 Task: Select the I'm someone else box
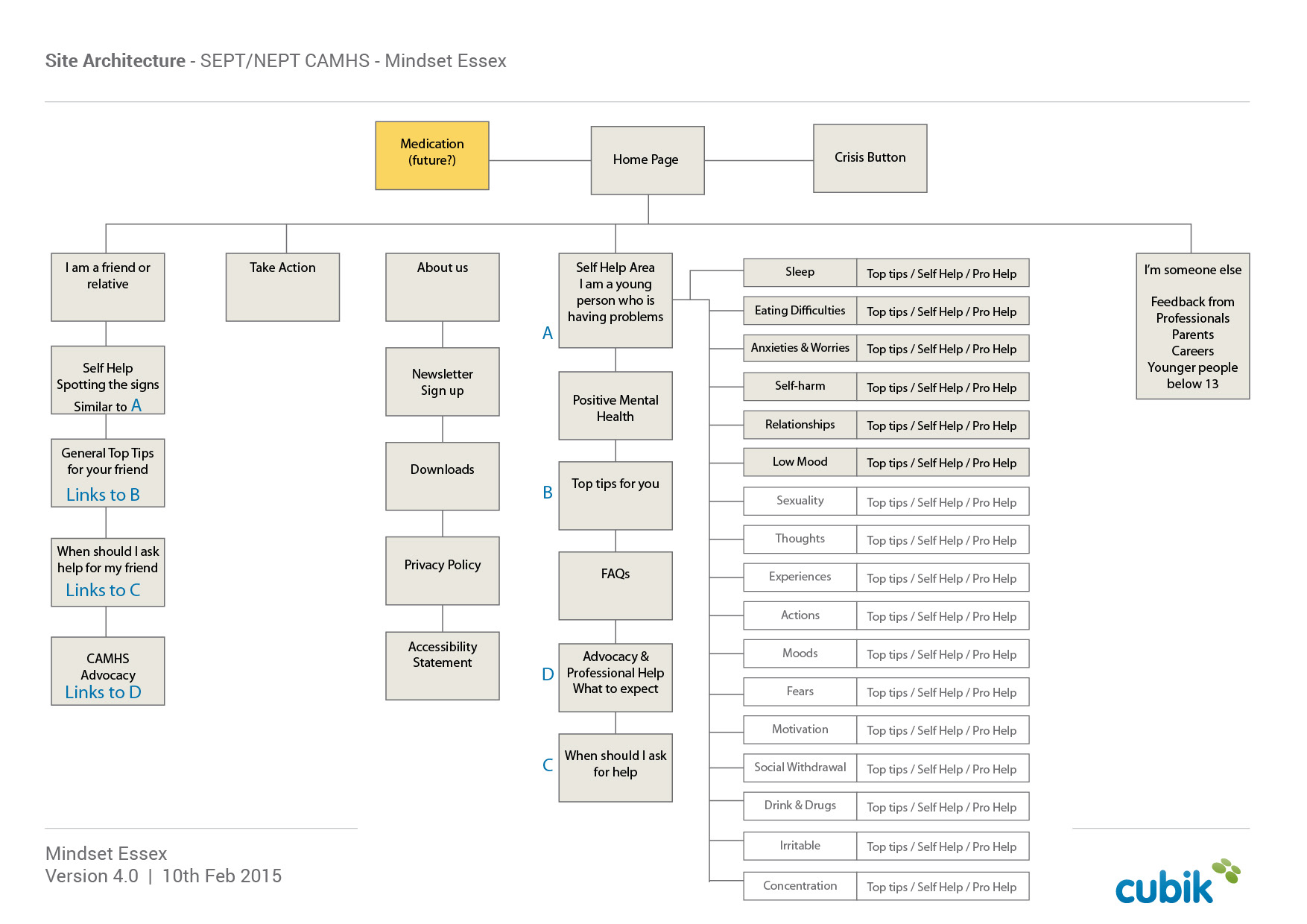(x=1193, y=326)
